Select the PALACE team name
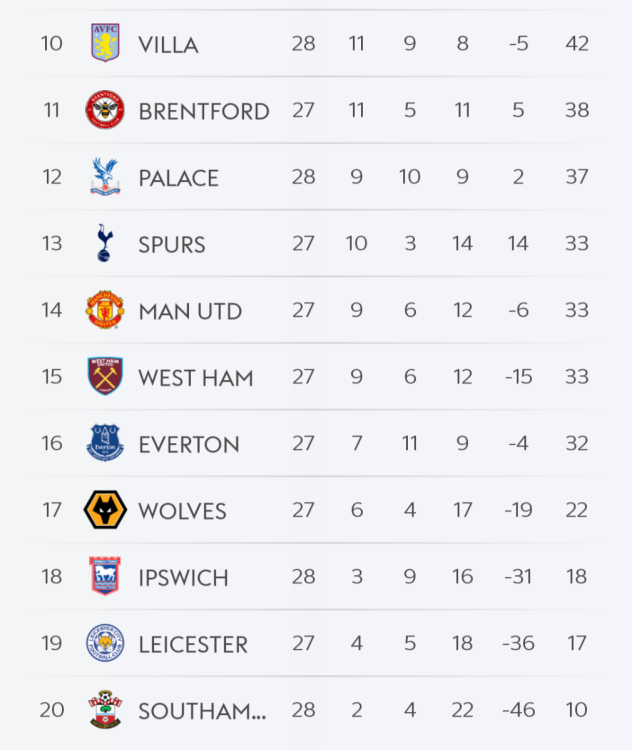The width and height of the screenshot is (632, 750). click(178, 178)
